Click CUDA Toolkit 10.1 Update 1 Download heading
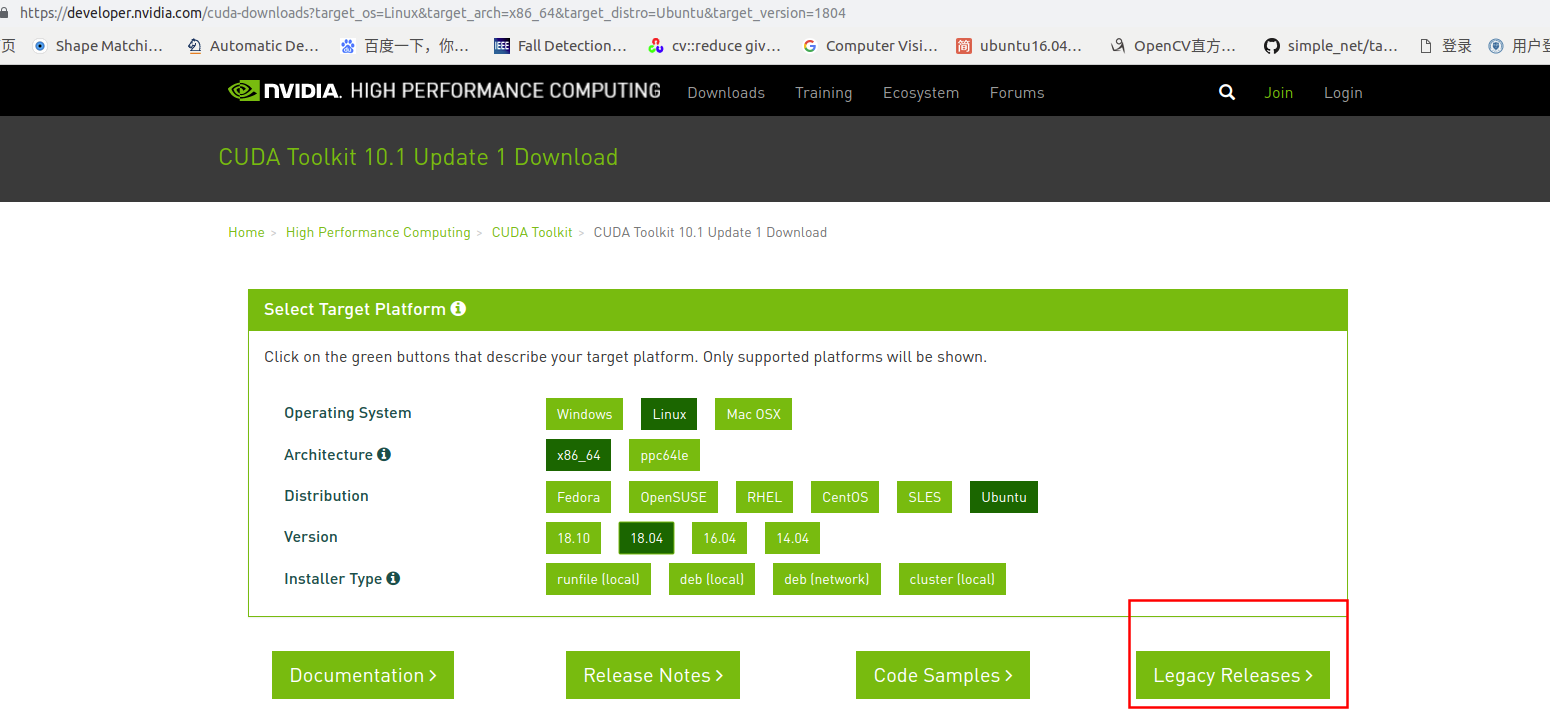Viewport: 1550px width, 726px height. click(x=418, y=157)
